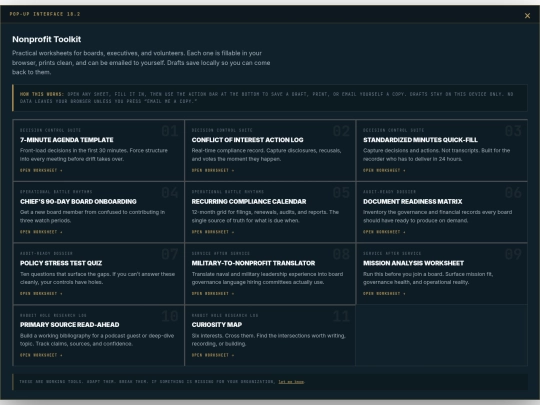
Task: Open worksheet for Policy Stress Test Quiz
Action: pyautogui.click(x=41, y=293)
